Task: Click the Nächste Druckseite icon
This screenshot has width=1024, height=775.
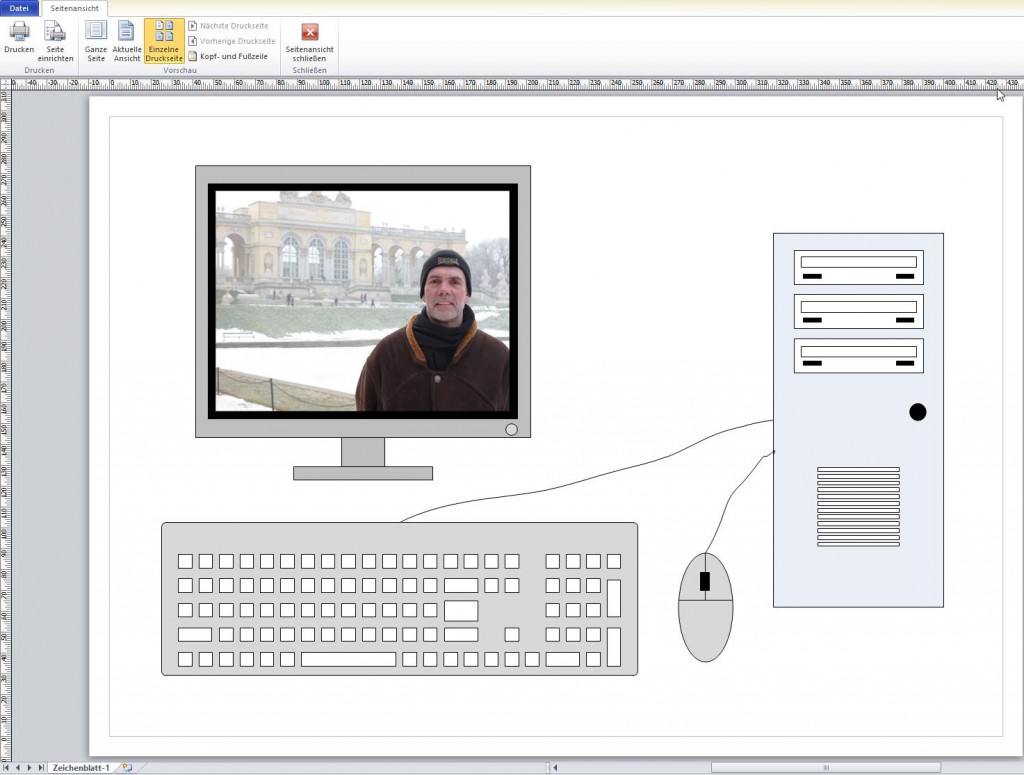Action: coord(232,27)
